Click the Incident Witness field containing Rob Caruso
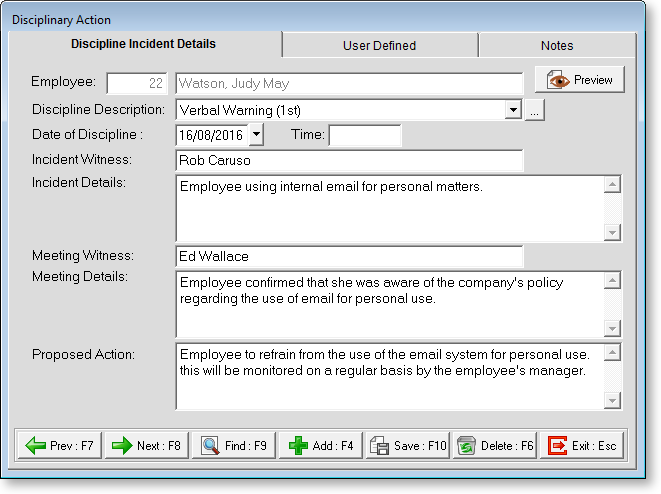 [x=348, y=160]
